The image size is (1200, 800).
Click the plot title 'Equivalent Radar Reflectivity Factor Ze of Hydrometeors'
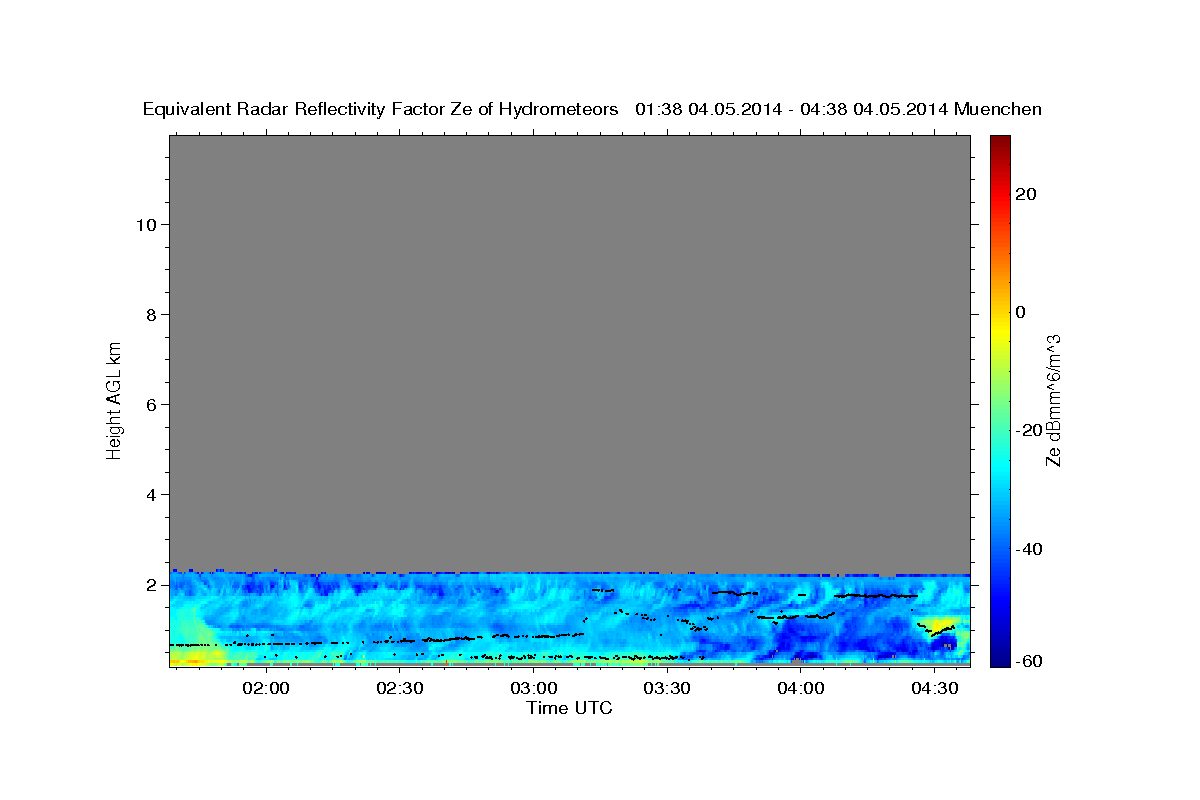pyautogui.click(x=380, y=109)
